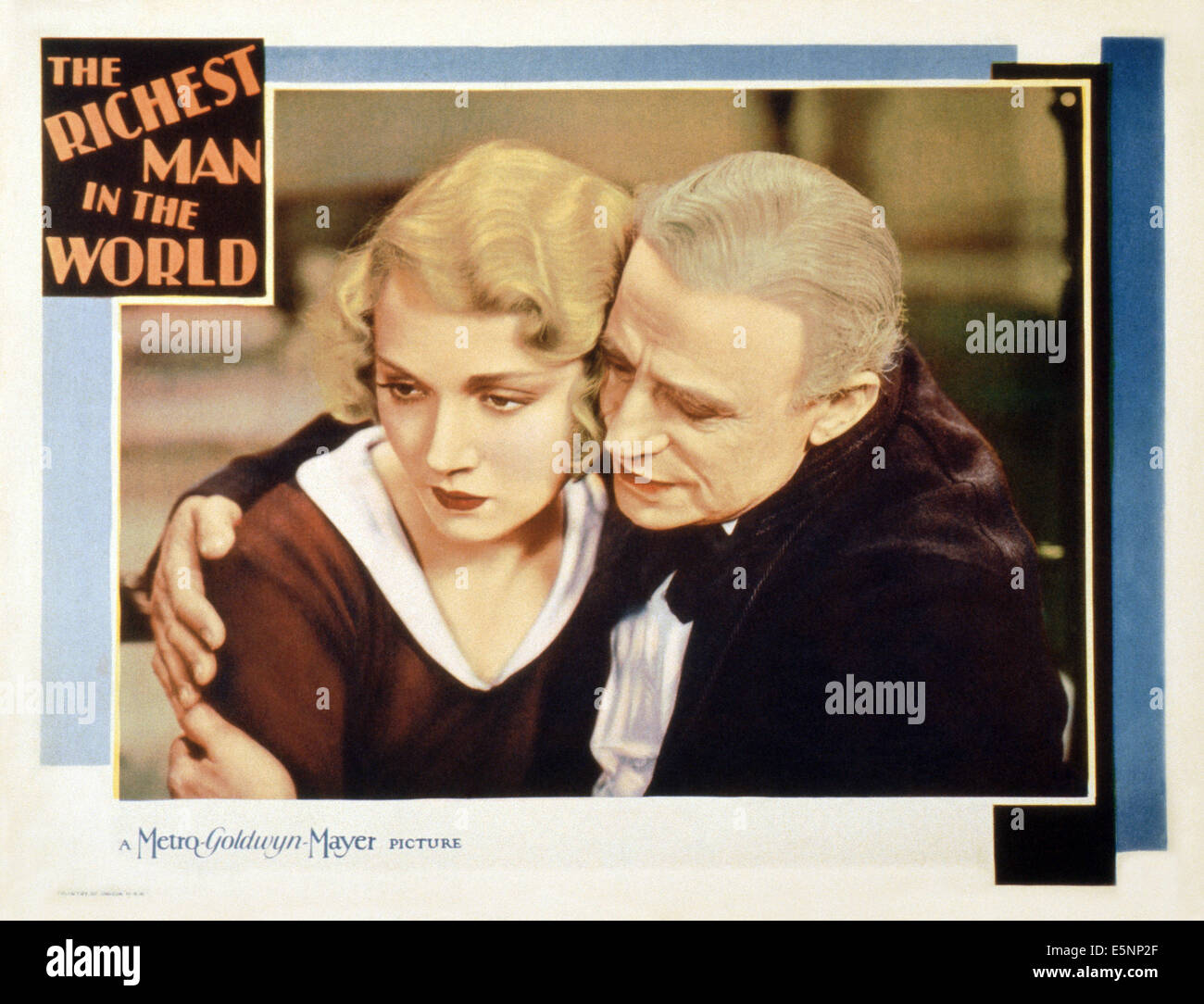
Task: Click the alamy logo in the bottom black bar
Action: coord(94,962)
